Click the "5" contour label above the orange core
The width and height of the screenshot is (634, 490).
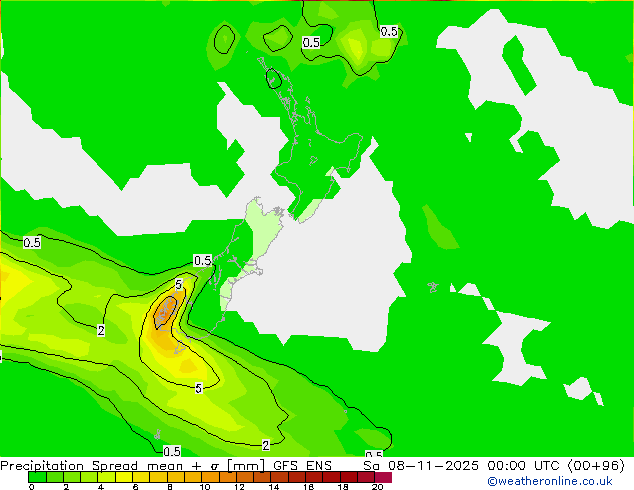179,285
